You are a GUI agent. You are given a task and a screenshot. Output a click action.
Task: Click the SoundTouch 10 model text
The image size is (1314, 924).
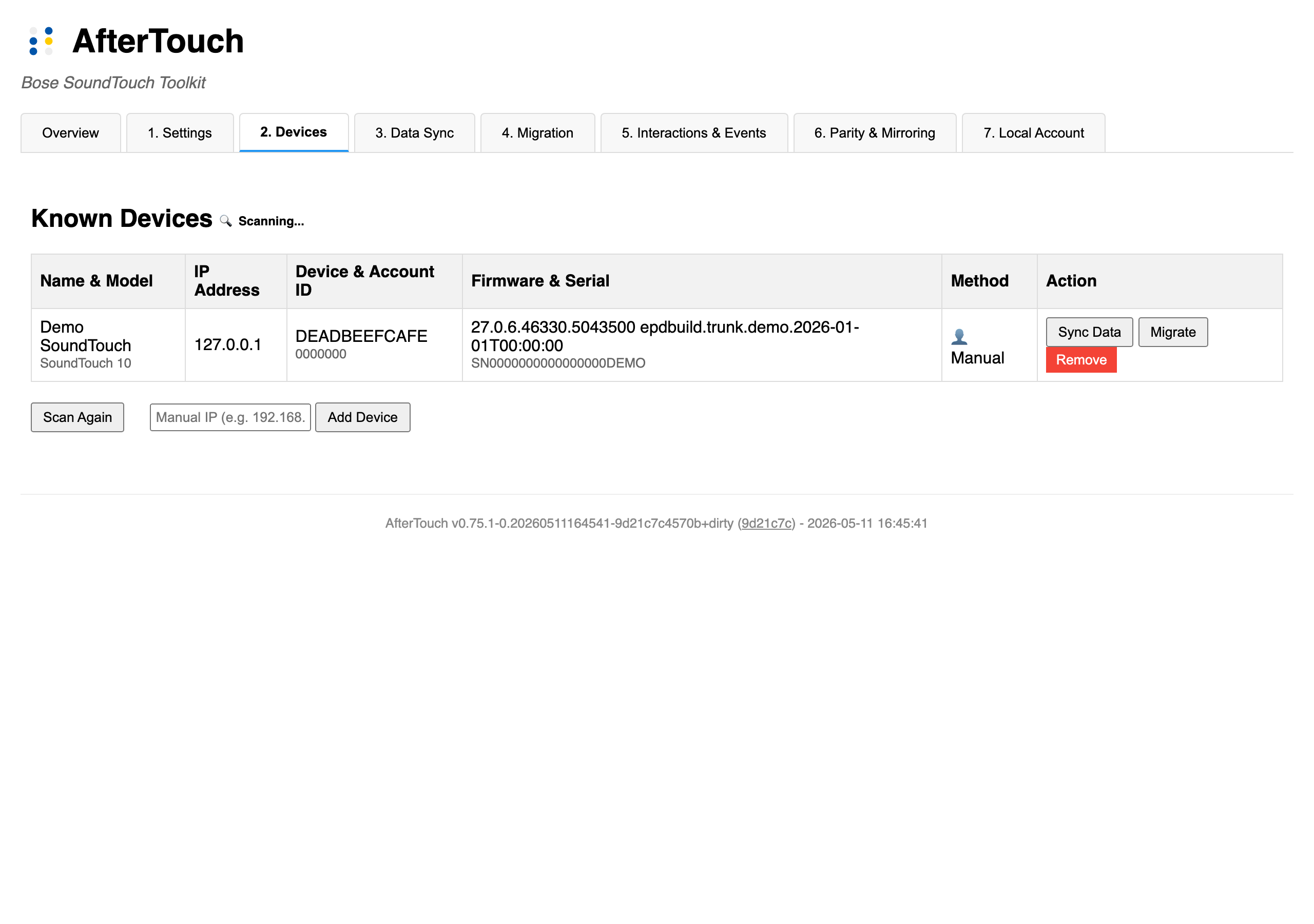85,363
